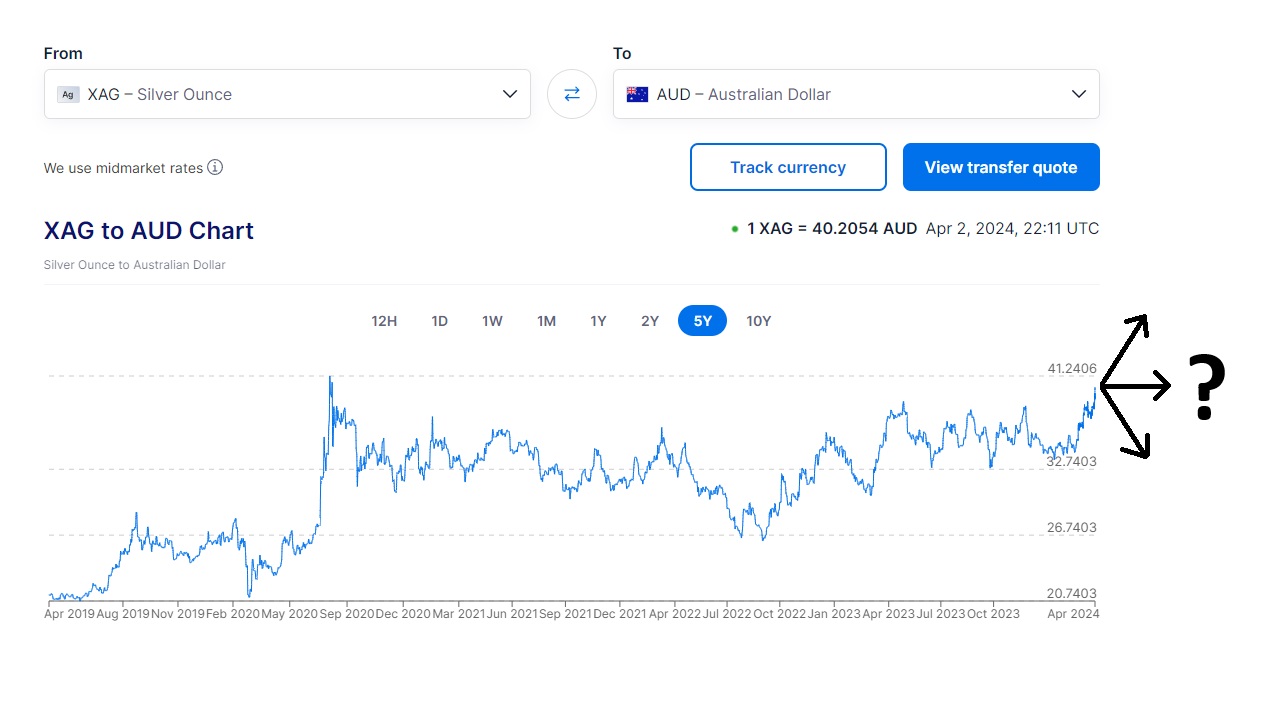This screenshot has width=1263, height=722.
Task: Switch chart to 1W range
Action: pyautogui.click(x=492, y=321)
